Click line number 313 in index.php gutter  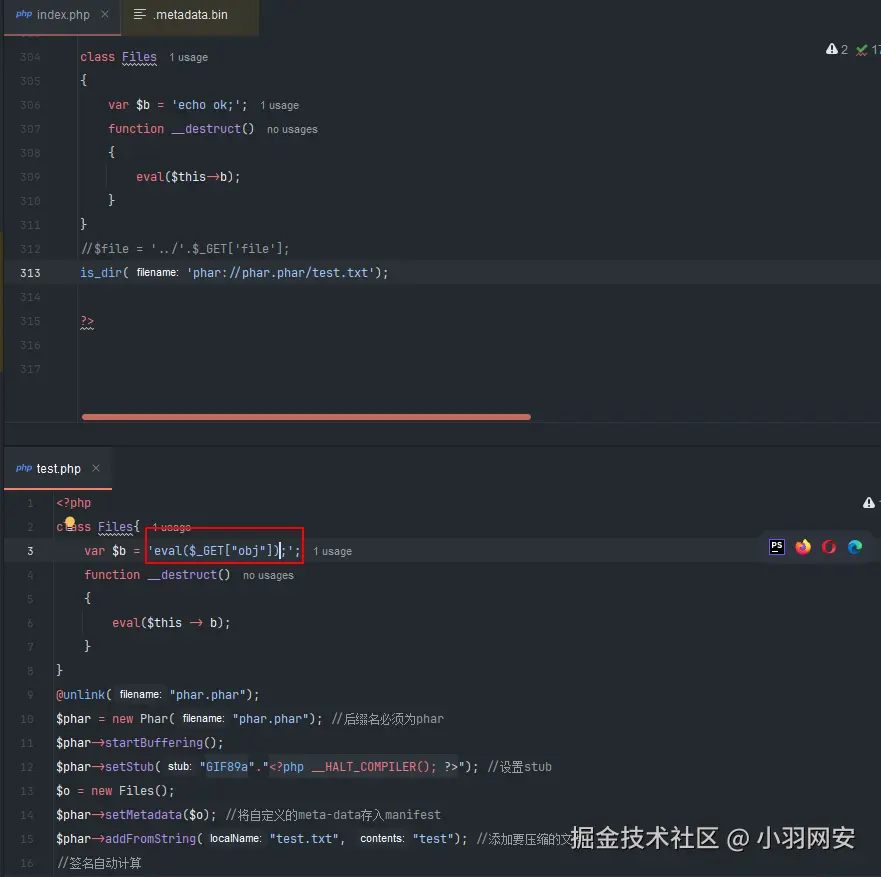[30, 273]
